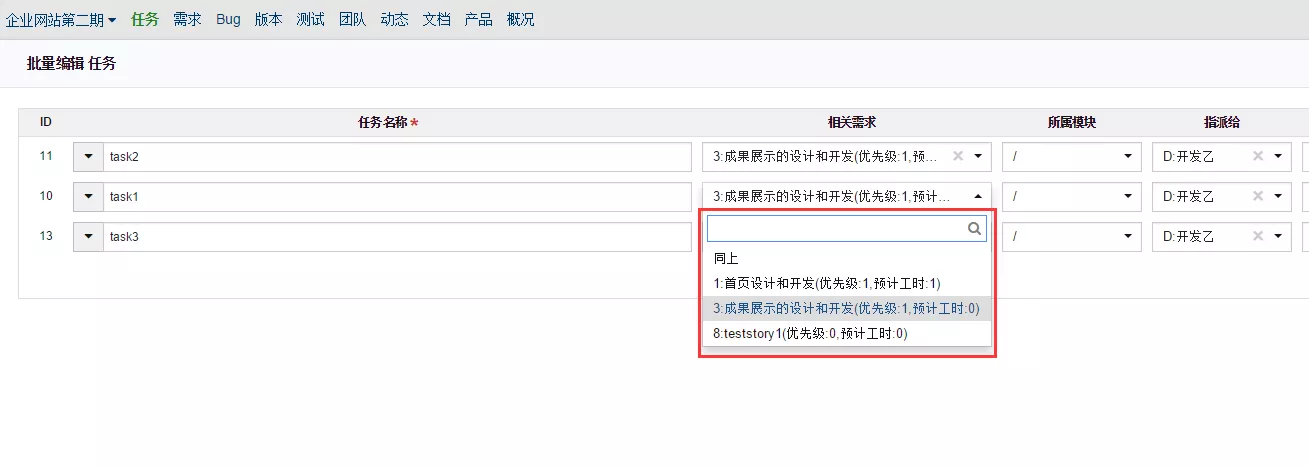The height and width of the screenshot is (466, 1309).
Task: Click the 任务名称 column header
Action: point(388,122)
